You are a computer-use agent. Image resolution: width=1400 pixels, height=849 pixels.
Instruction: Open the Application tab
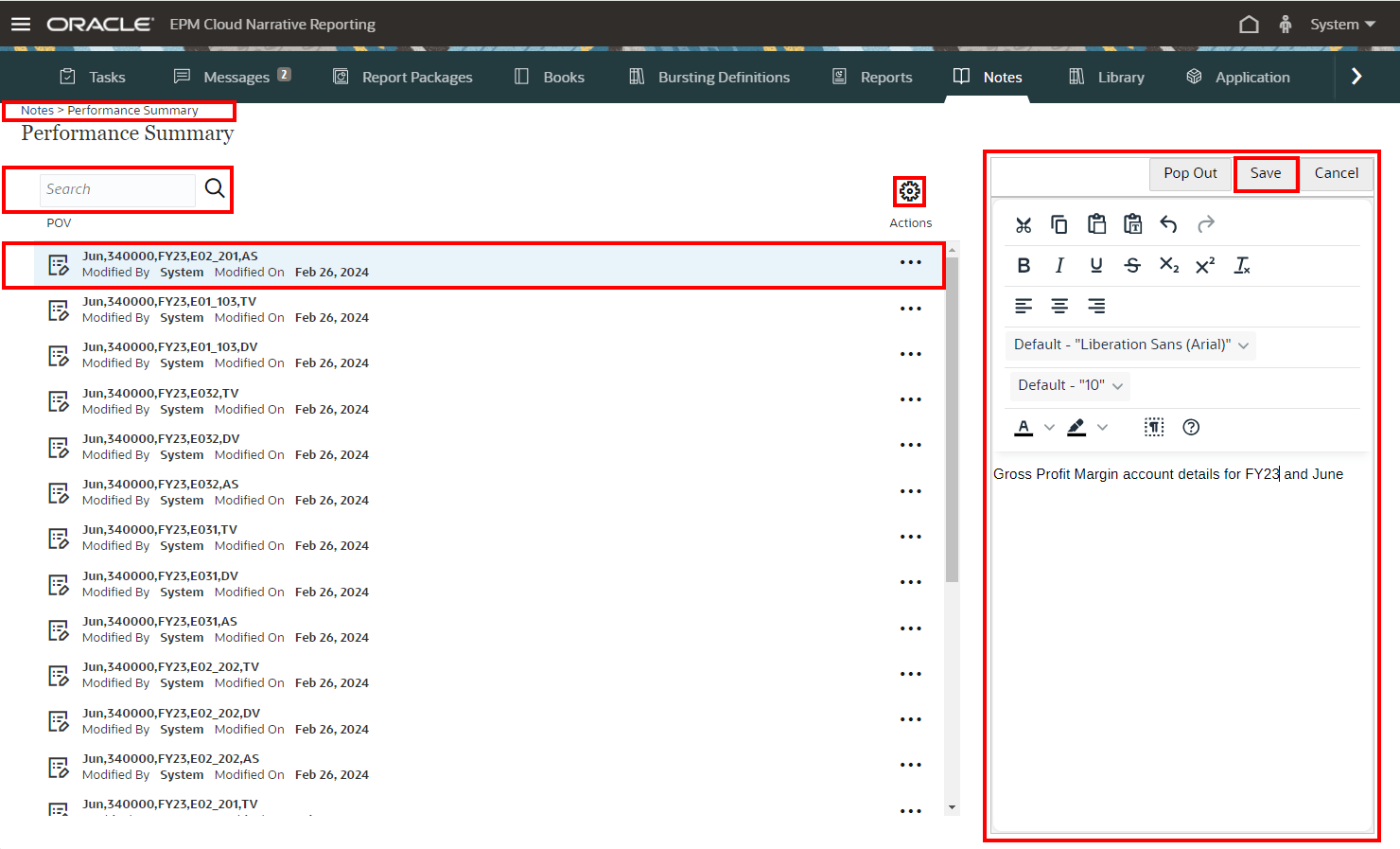[x=1238, y=77]
